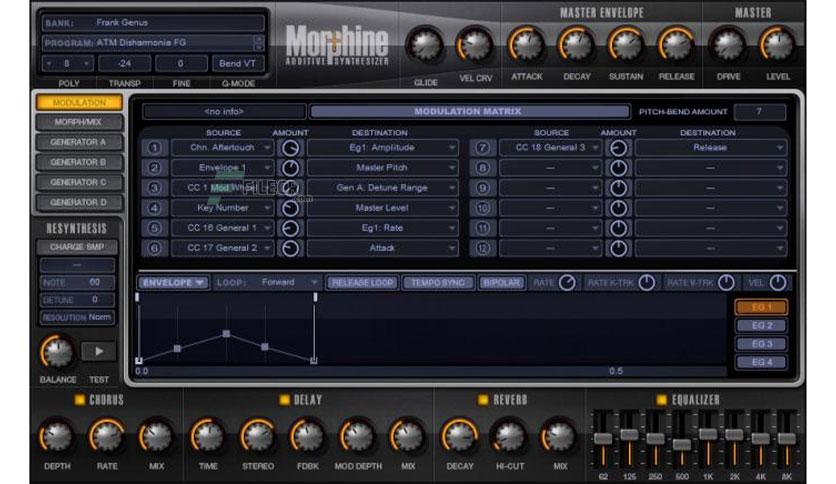
Task: Toggle the Chorus effect on/off LED
Action: click(x=79, y=400)
